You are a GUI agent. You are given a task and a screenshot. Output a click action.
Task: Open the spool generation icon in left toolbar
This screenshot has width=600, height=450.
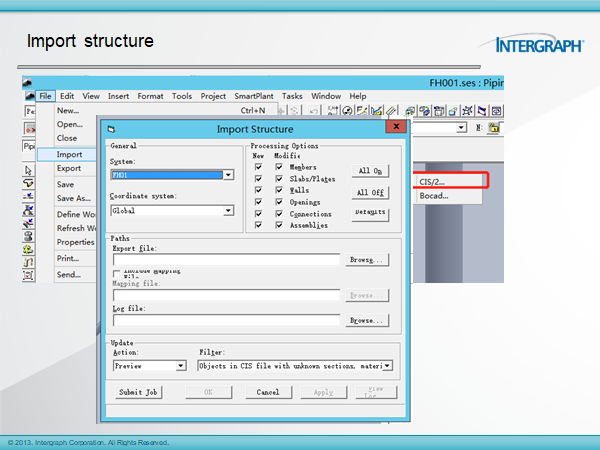point(28,236)
